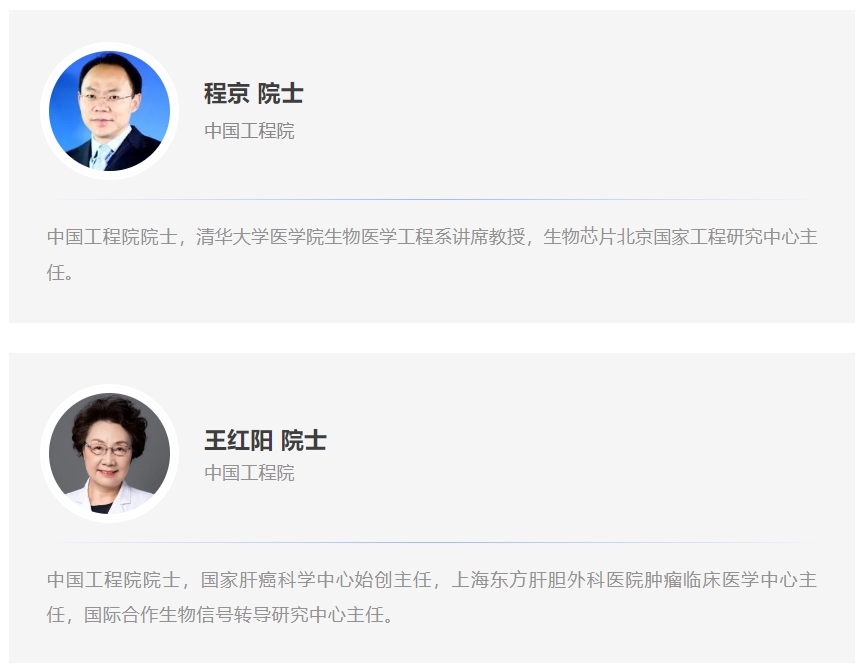Click 中国工程院 affiliation under 程京
The width and height of the screenshot is (864, 670).
point(250,131)
